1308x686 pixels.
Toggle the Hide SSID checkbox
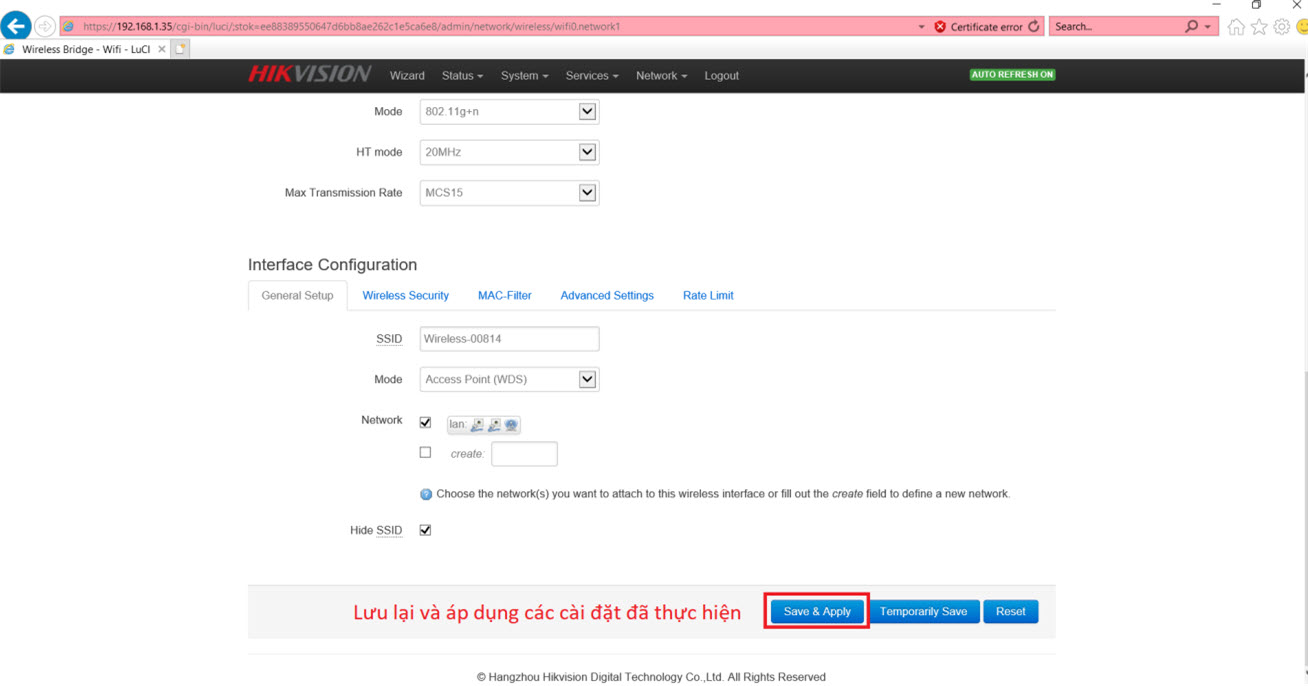(425, 530)
